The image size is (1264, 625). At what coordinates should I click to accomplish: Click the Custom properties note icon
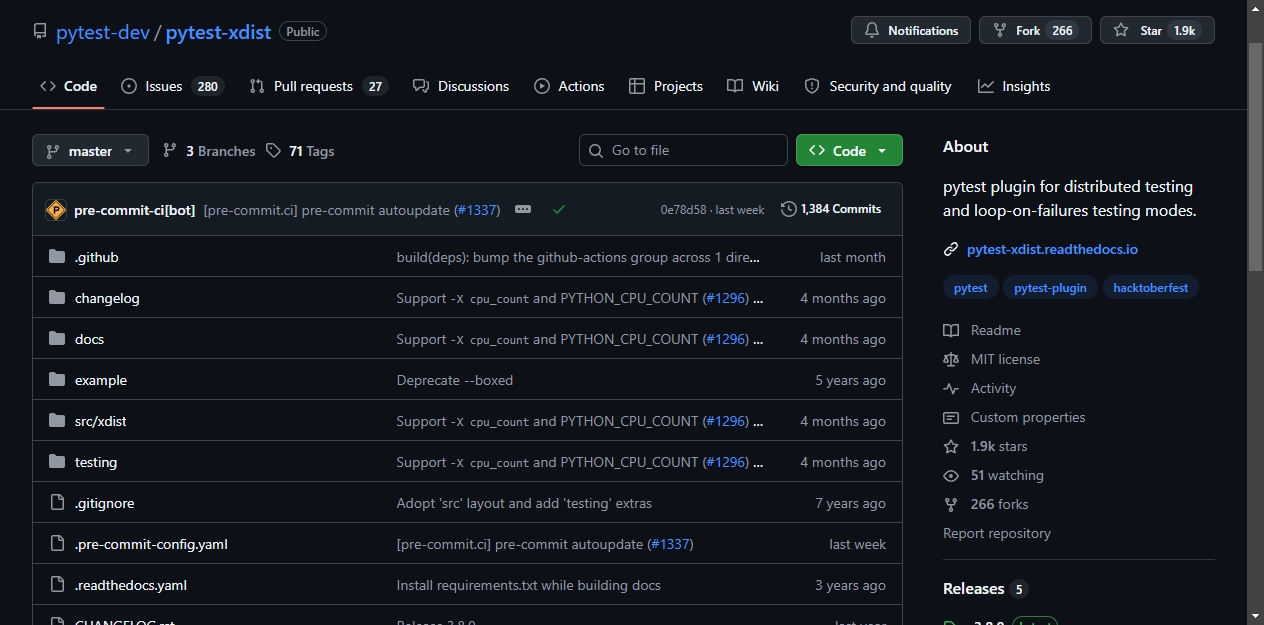(951, 417)
